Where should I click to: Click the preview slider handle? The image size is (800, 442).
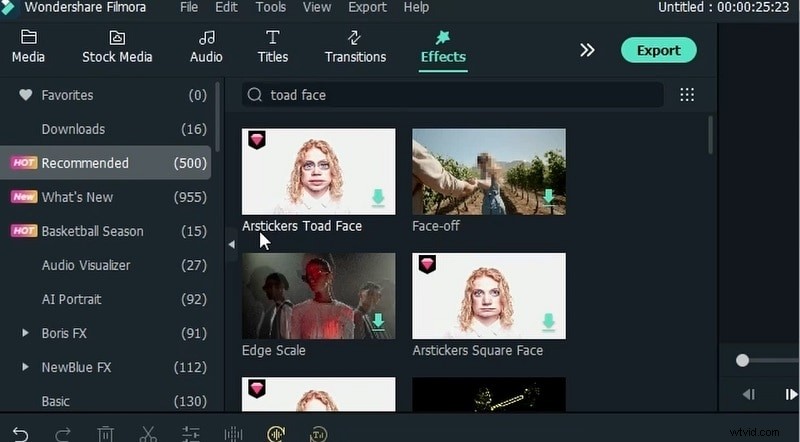(742, 360)
